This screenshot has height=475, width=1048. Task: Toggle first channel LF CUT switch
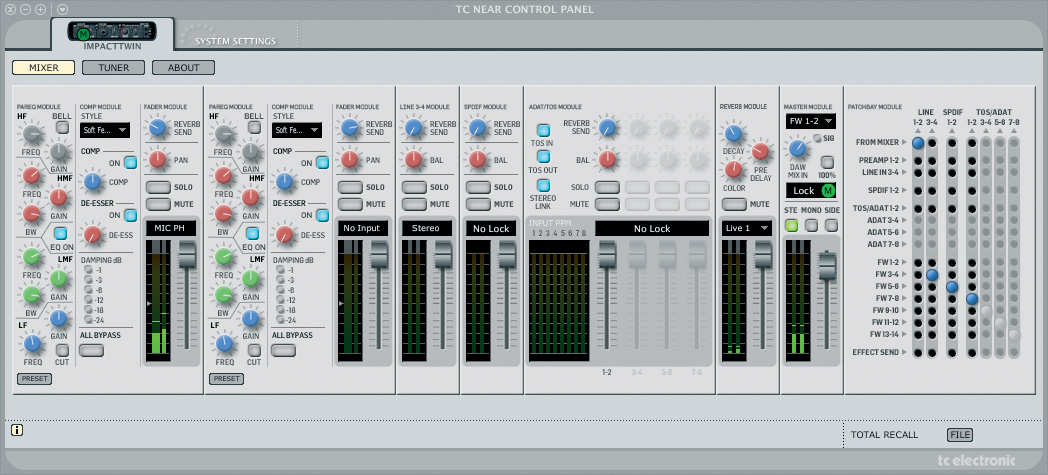[62, 350]
